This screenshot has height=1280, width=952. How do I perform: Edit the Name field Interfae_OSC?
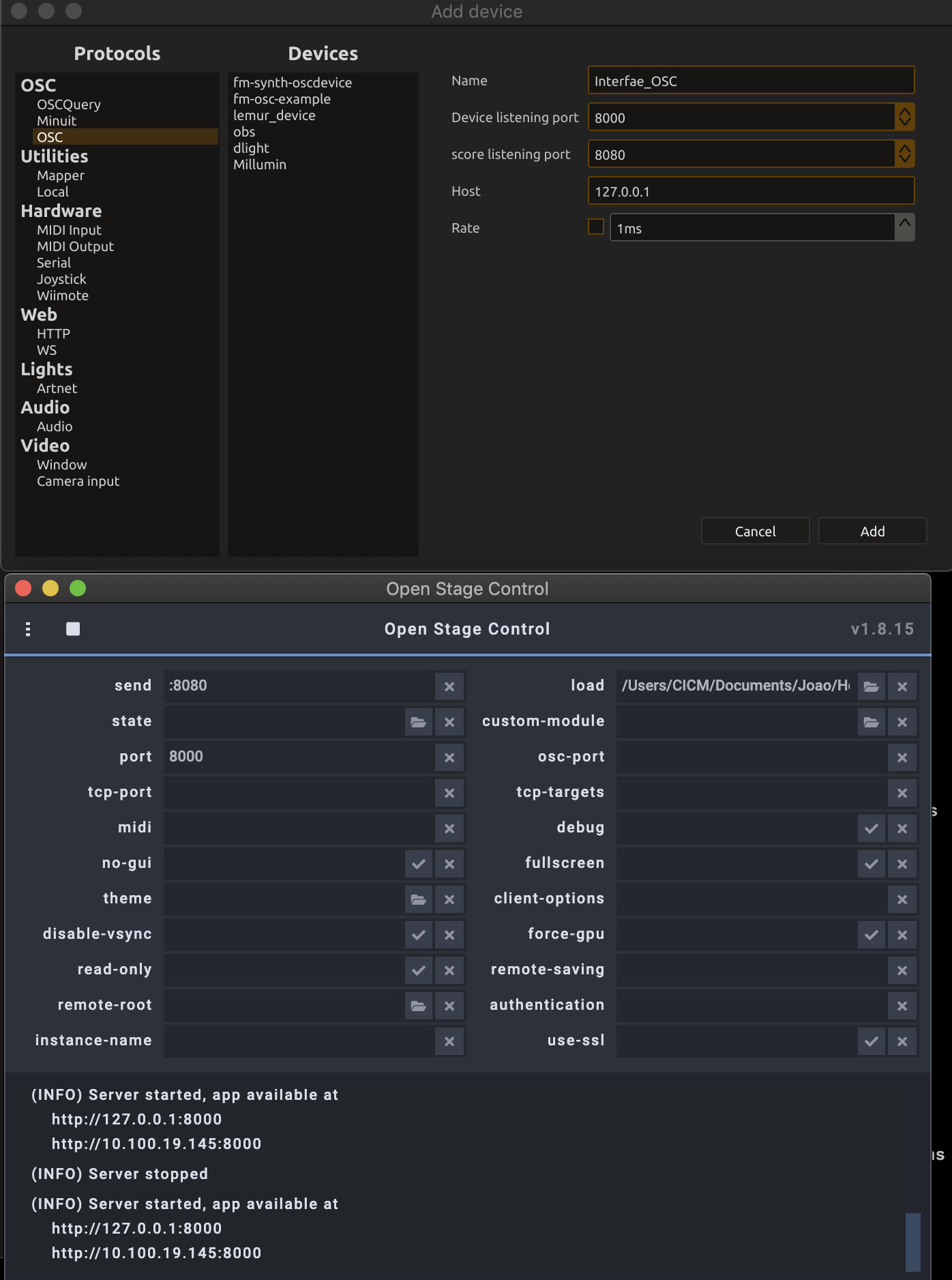coord(751,81)
